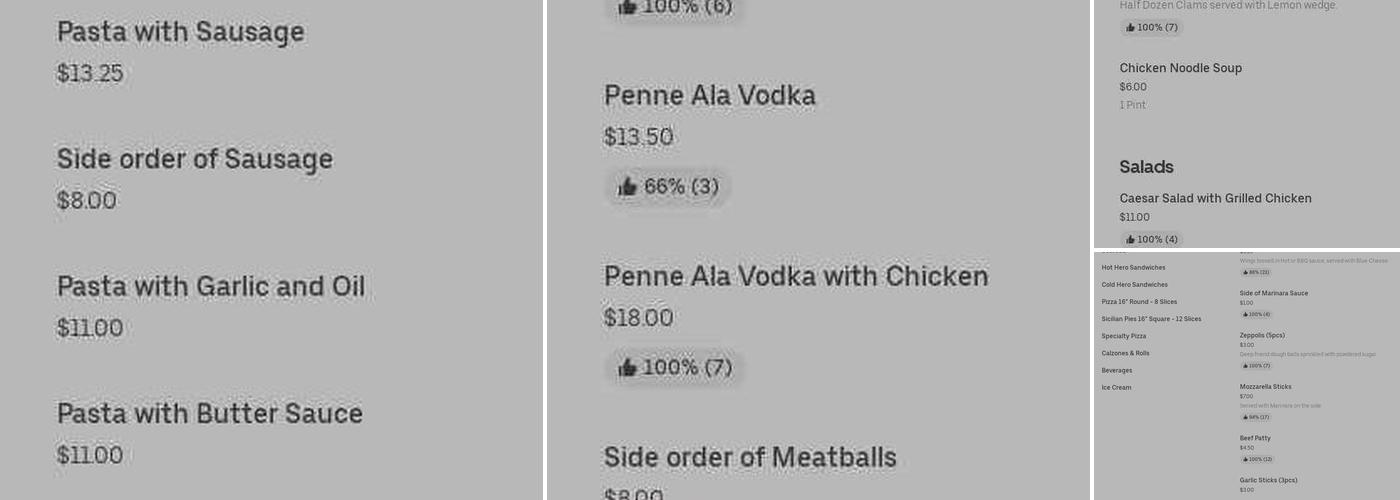Open the Beverages category
Viewport: 1400px width, 500px height.
click(x=1117, y=370)
